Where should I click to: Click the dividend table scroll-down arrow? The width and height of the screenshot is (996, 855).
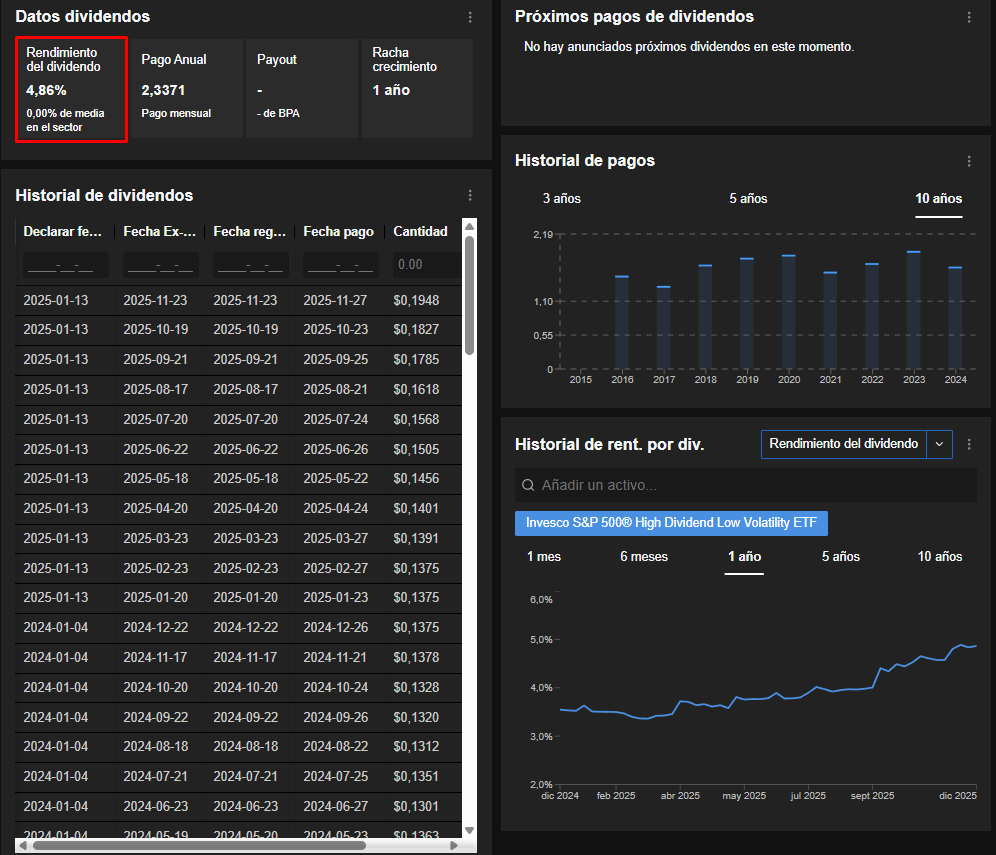[470, 830]
